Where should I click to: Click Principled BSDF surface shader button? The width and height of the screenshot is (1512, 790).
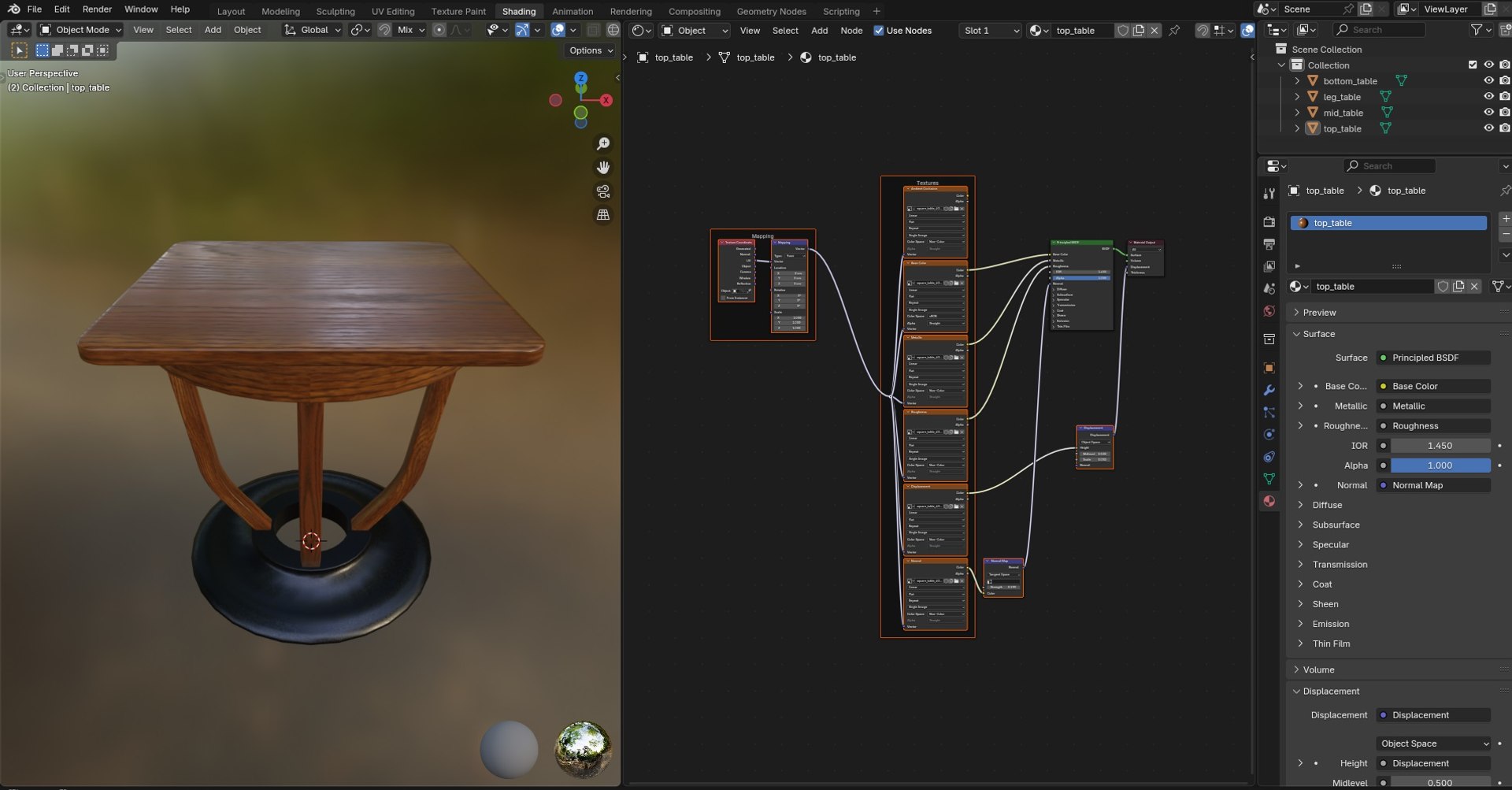coord(1433,358)
